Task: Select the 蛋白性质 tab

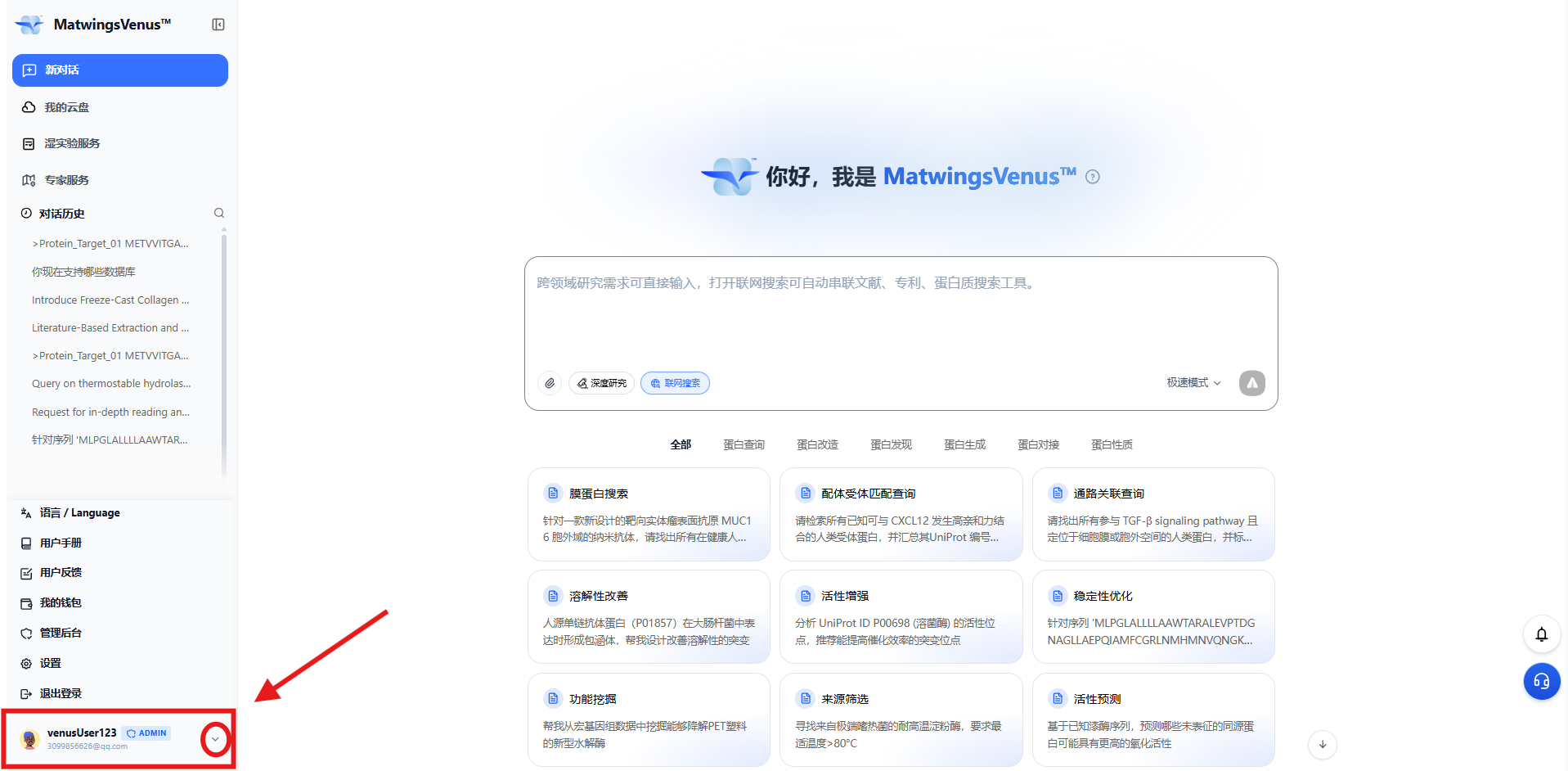Action: coord(1112,445)
